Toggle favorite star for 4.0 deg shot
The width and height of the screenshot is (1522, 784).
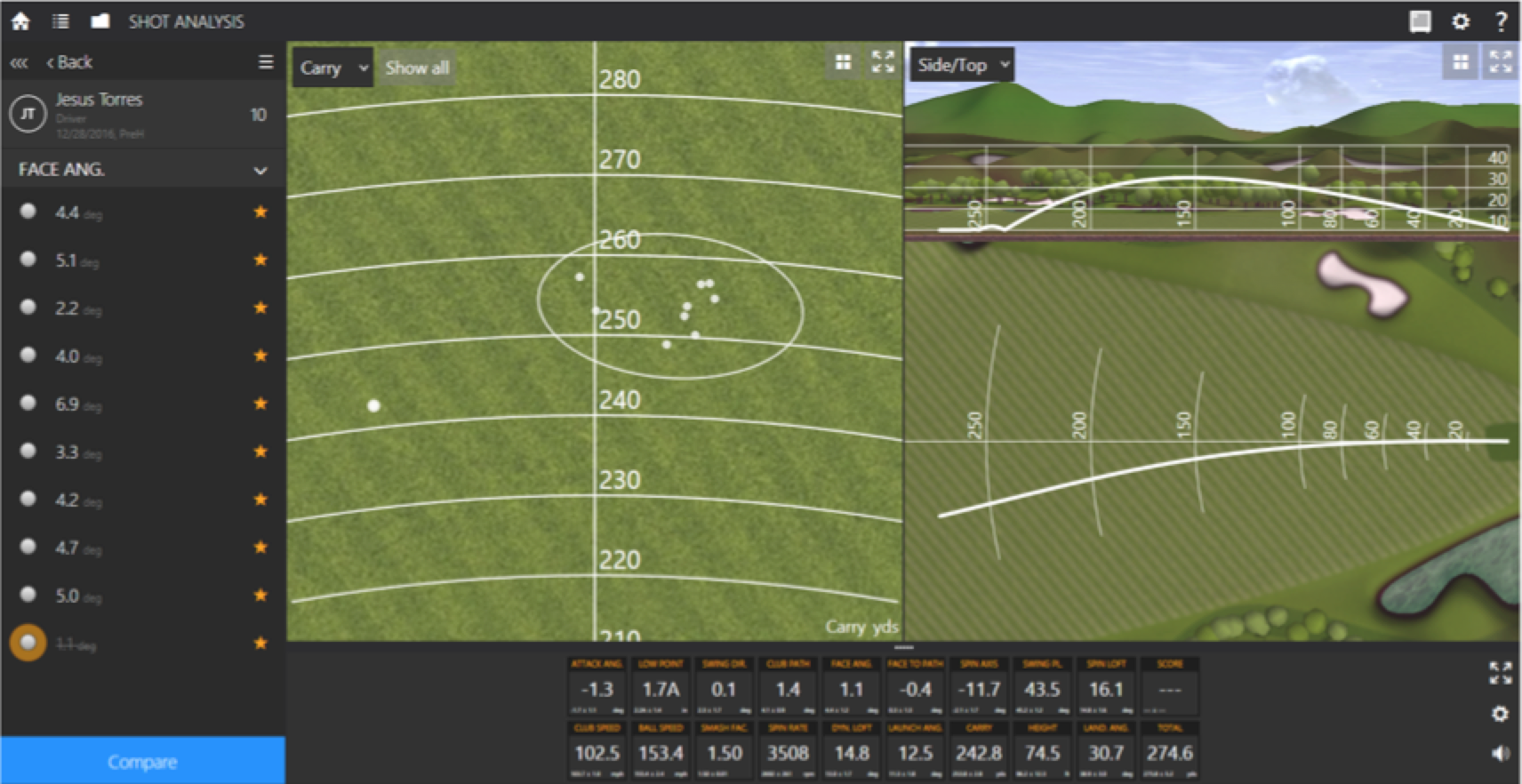coord(260,356)
